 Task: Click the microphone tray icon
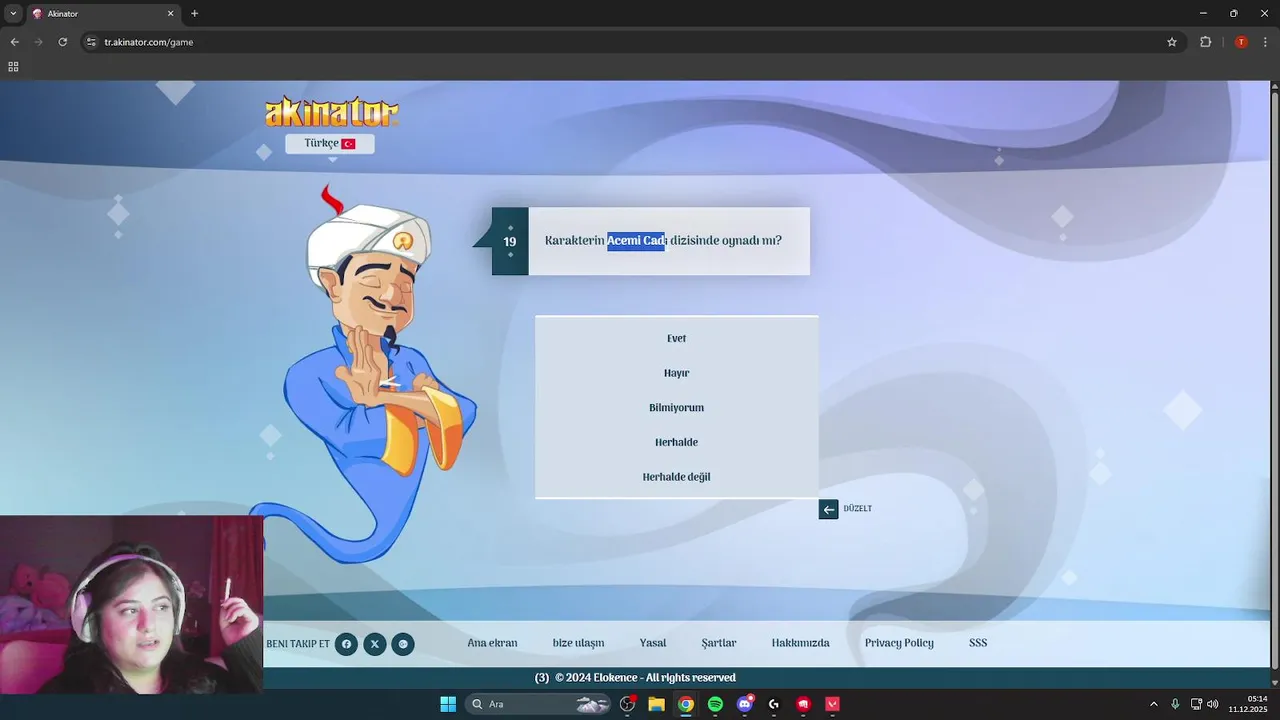[1175, 704]
